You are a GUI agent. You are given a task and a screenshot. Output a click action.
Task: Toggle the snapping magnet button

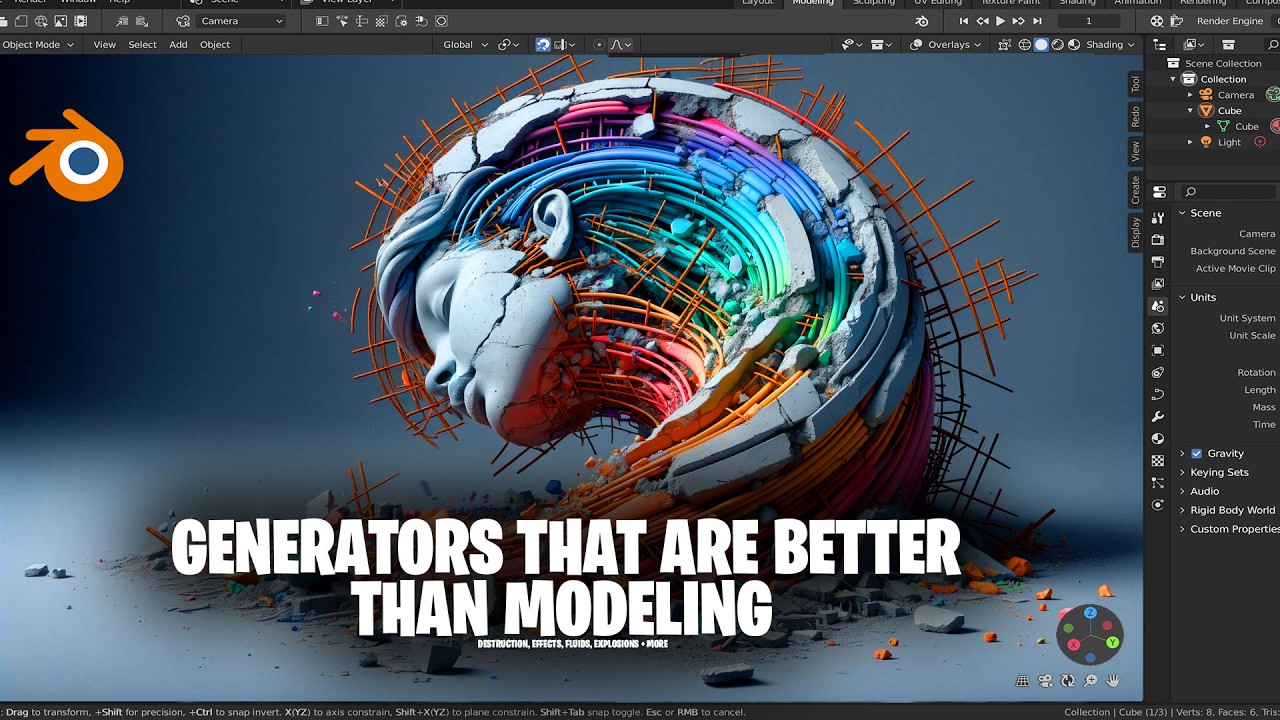click(543, 44)
